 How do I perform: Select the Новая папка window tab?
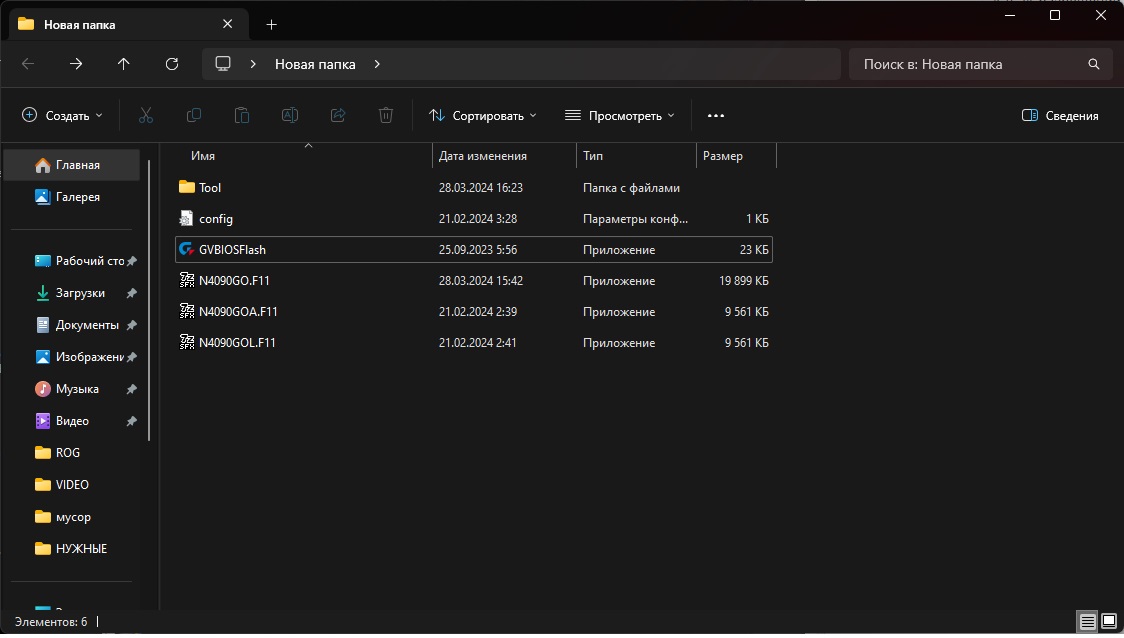click(x=129, y=24)
